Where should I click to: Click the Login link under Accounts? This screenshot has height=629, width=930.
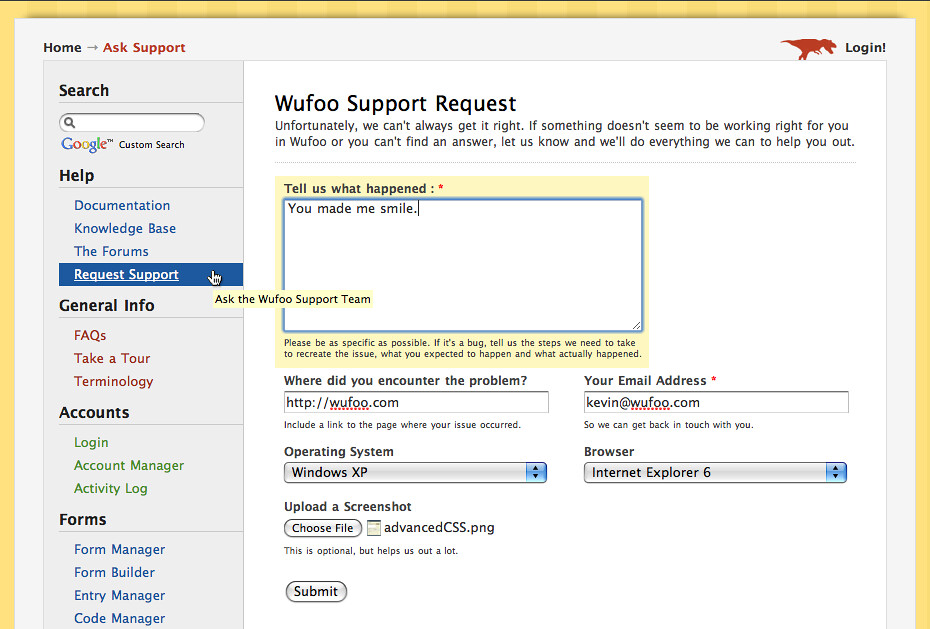91,443
